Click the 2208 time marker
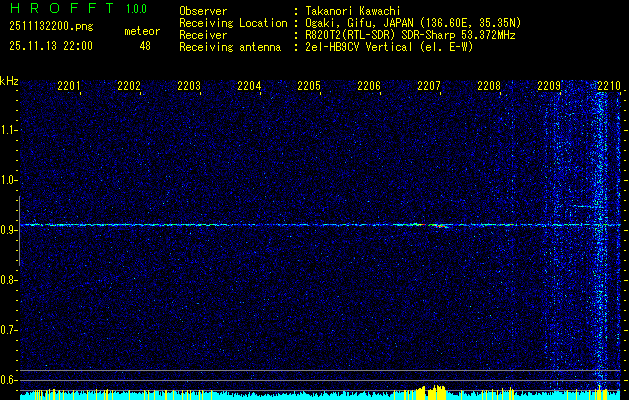The image size is (629, 400). click(x=489, y=87)
